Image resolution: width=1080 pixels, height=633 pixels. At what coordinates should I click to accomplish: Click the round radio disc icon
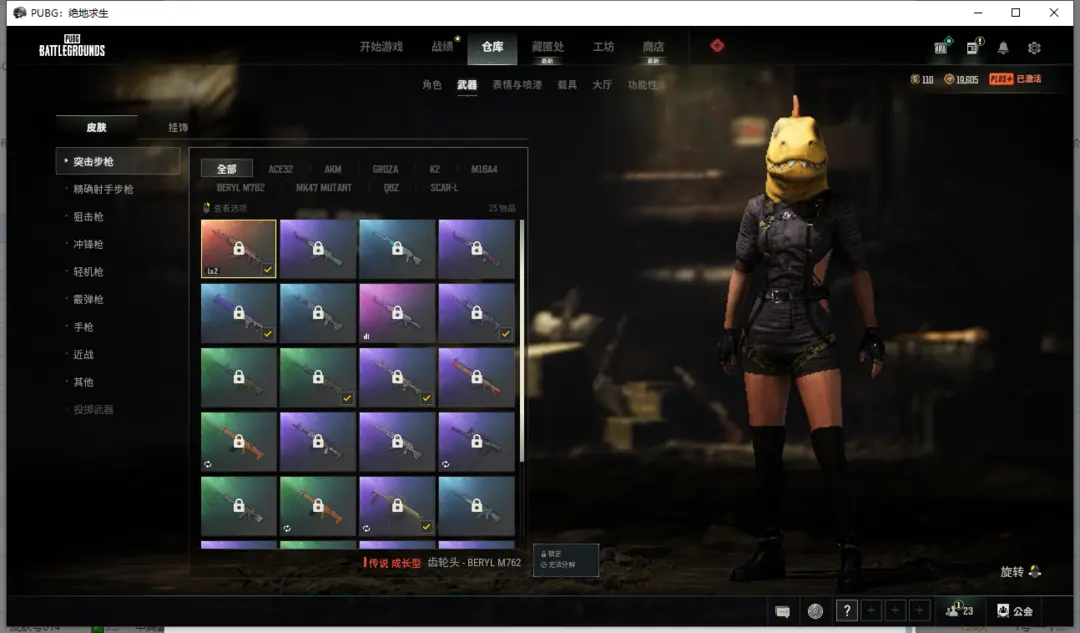(x=816, y=611)
